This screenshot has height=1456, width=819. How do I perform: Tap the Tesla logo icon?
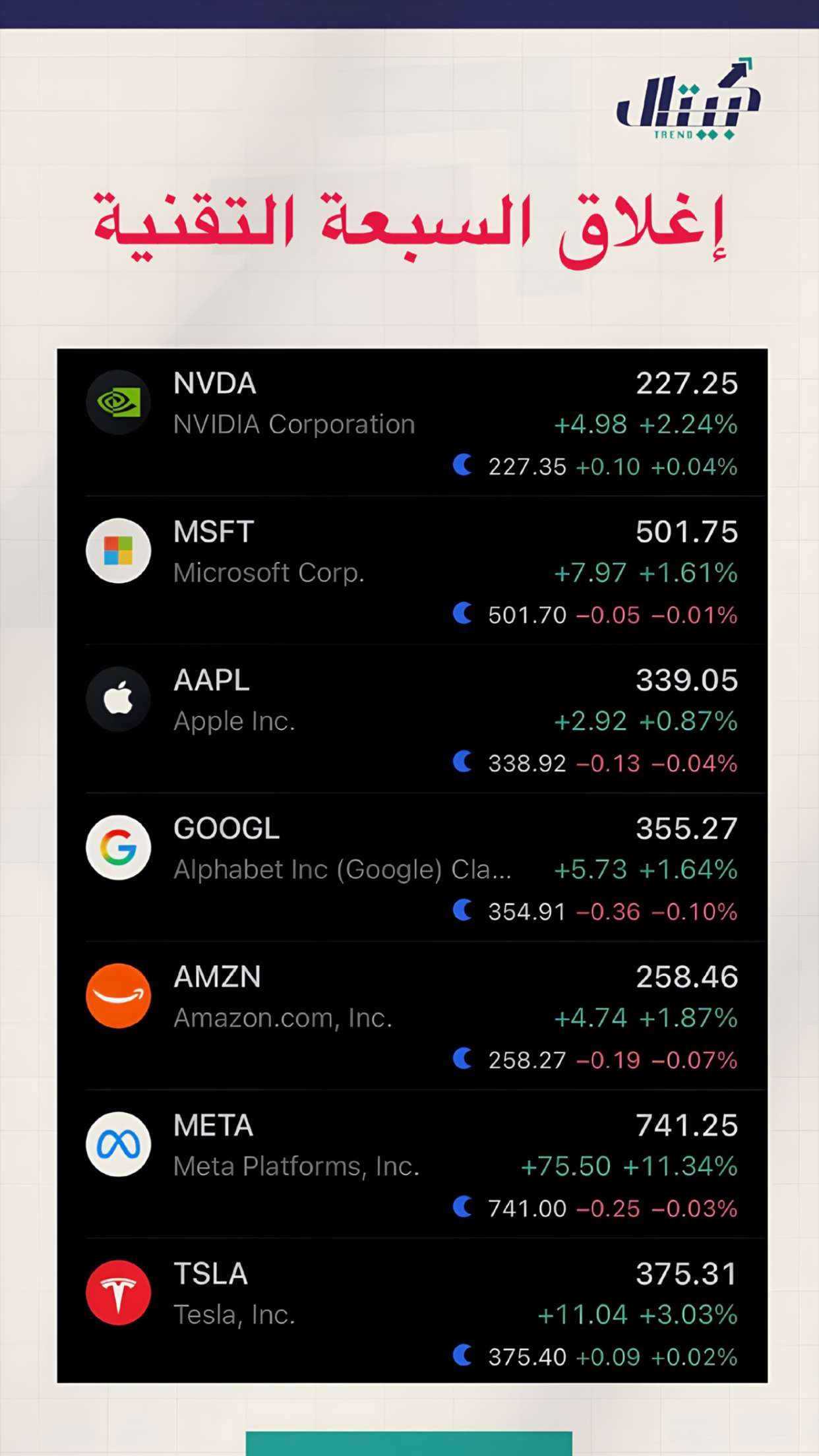click(x=119, y=1292)
